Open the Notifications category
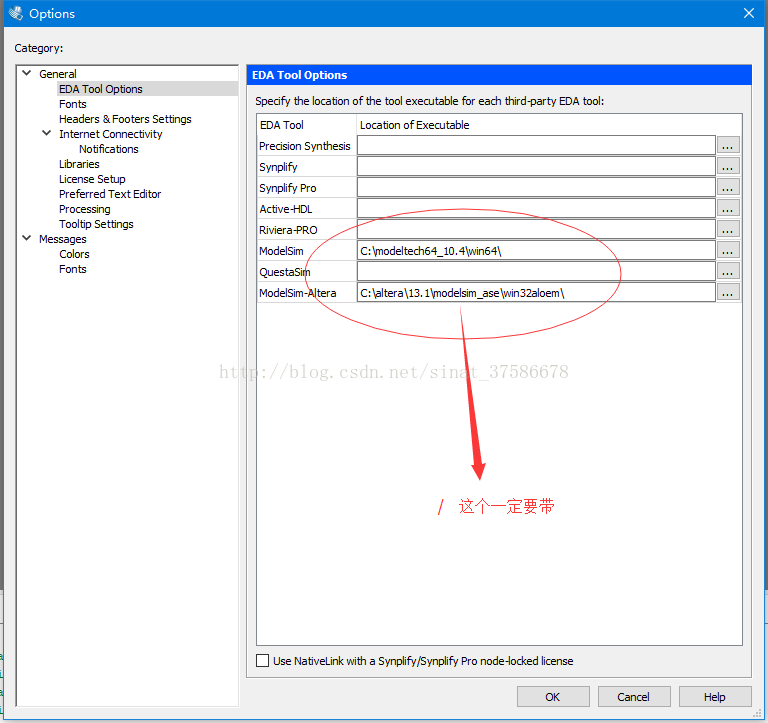 coord(109,149)
